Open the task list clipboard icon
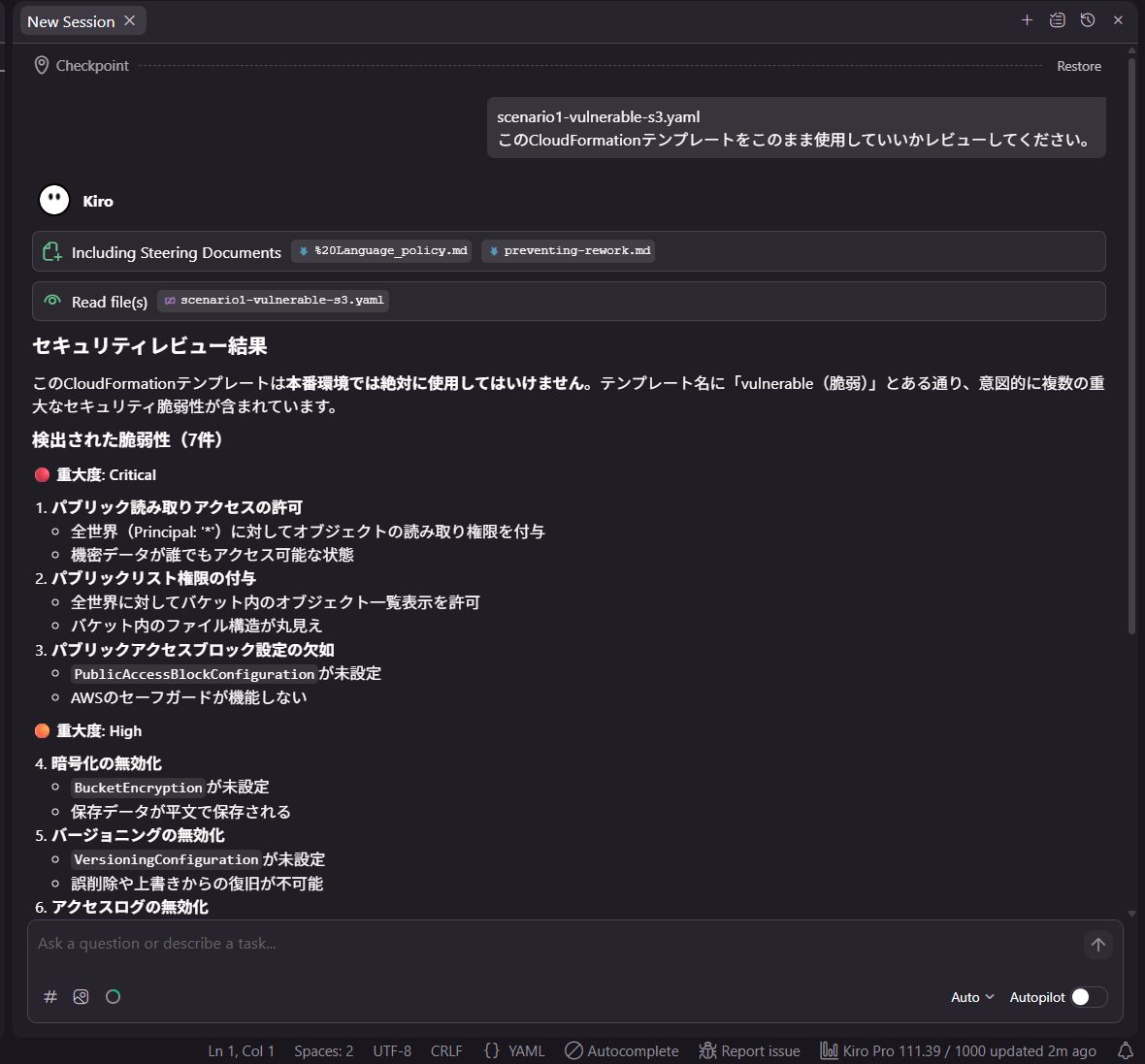This screenshot has height=1064, width=1145. coord(1057,19)
